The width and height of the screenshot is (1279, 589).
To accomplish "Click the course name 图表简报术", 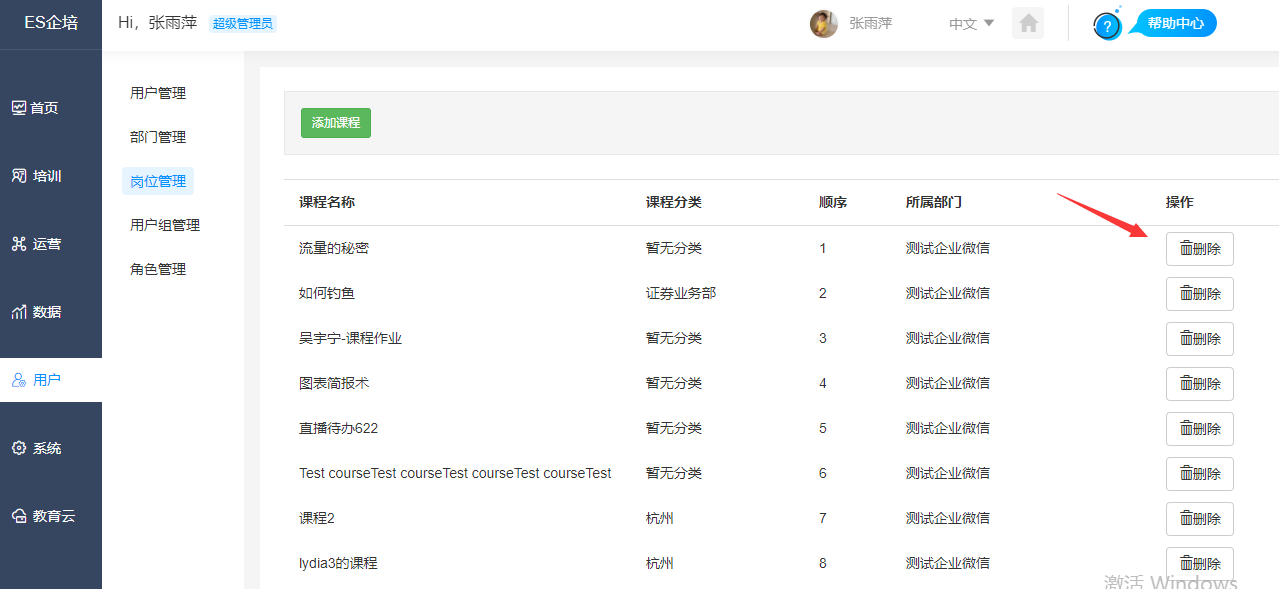I will click(x=334, y=383).
